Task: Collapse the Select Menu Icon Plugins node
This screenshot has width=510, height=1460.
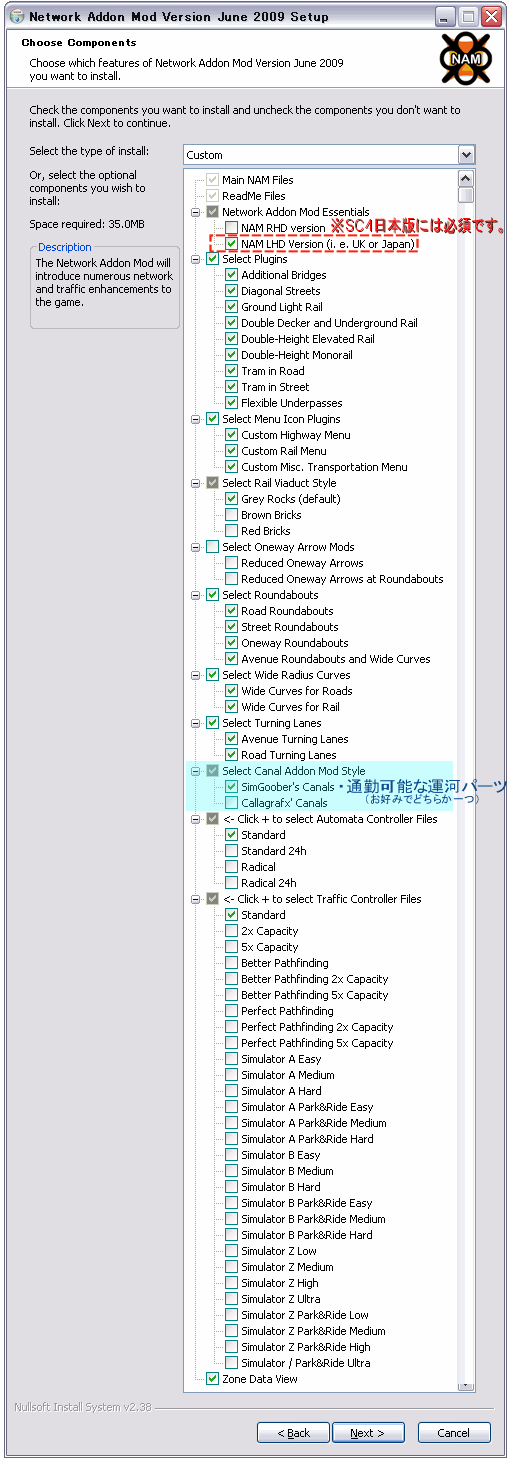Action: click(x=196, y=419)
